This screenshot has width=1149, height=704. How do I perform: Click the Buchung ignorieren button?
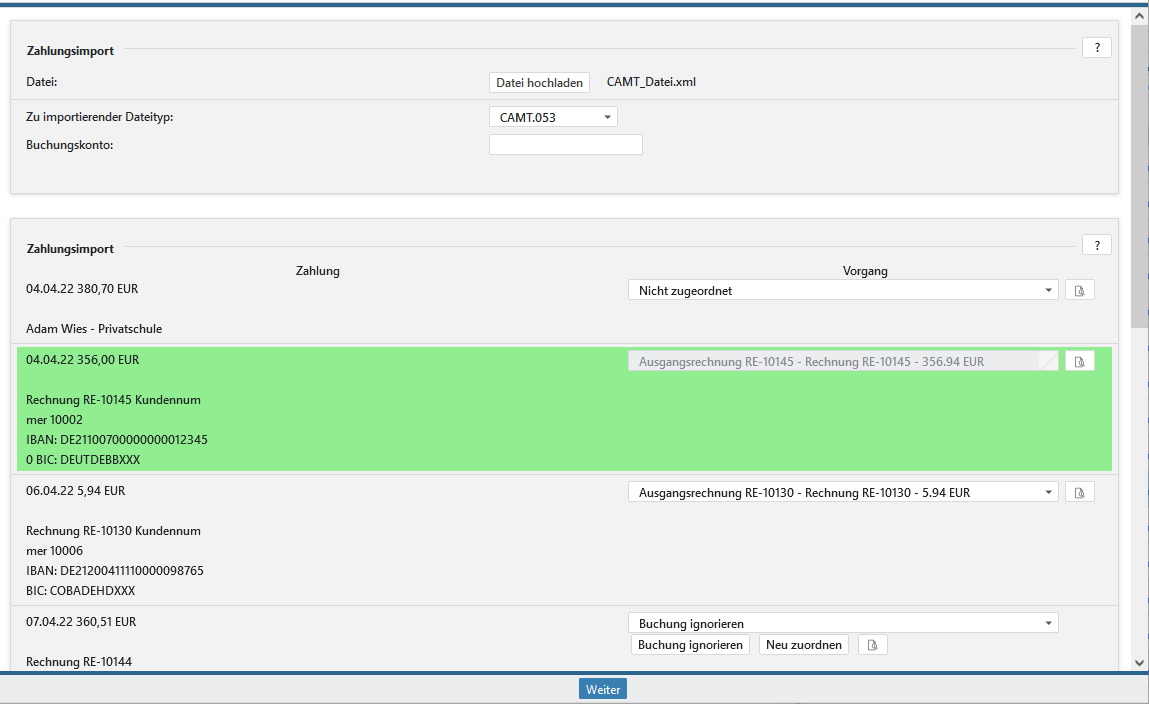pos(690,645)
